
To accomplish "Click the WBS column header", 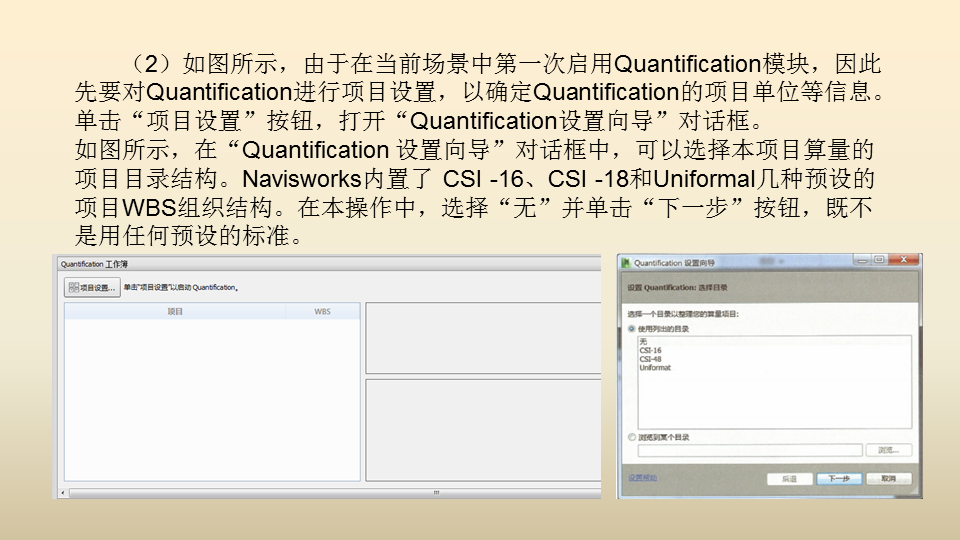I will tap(323, 312).
